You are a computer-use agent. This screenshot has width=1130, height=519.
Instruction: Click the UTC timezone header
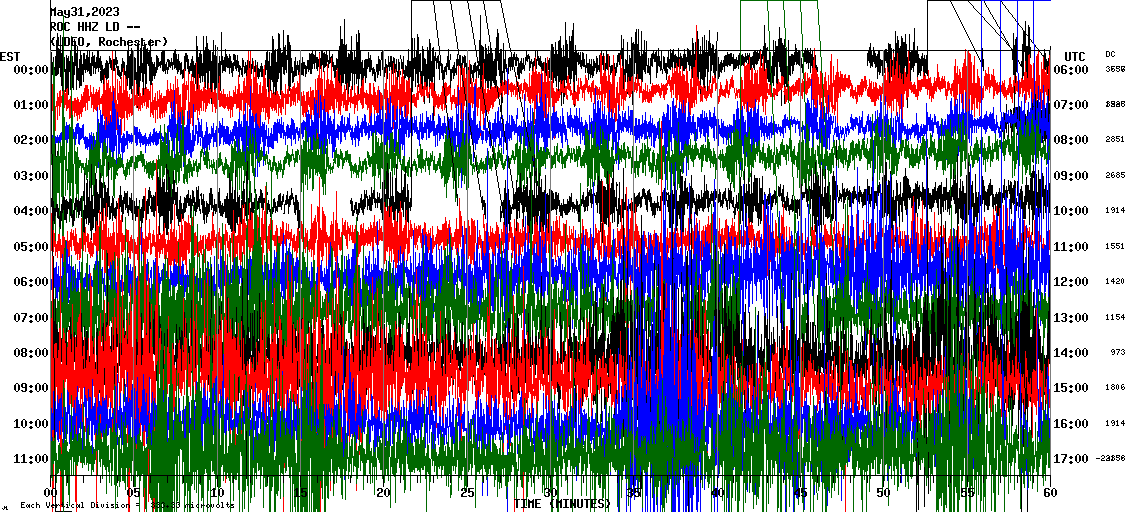[x=1075, y=56]
